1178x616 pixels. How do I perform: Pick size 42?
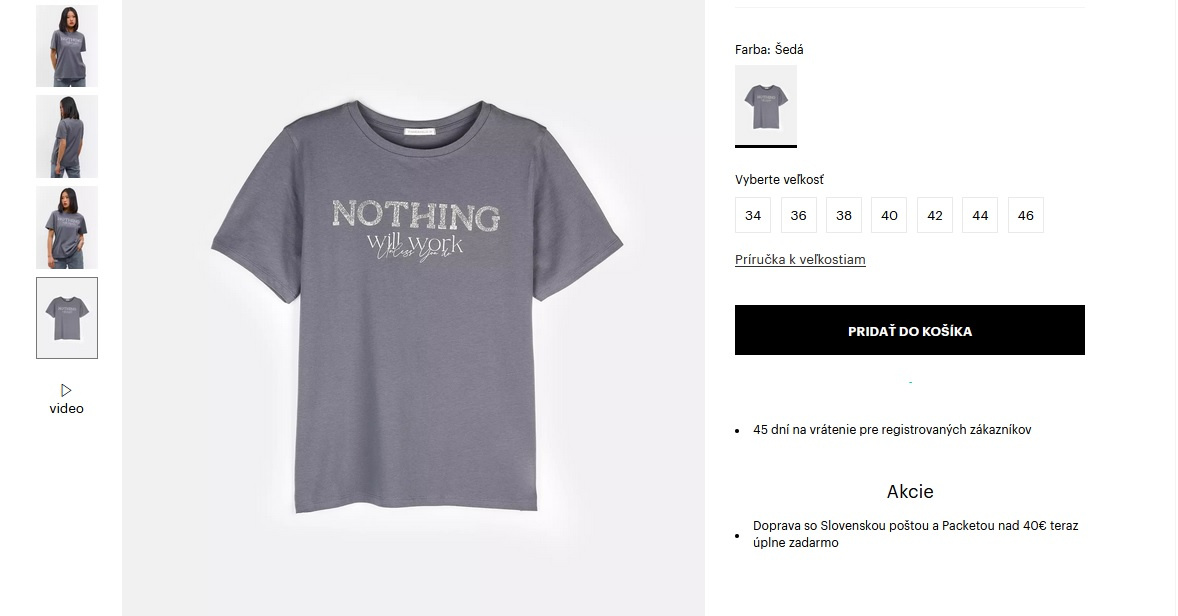pos(935,215)
